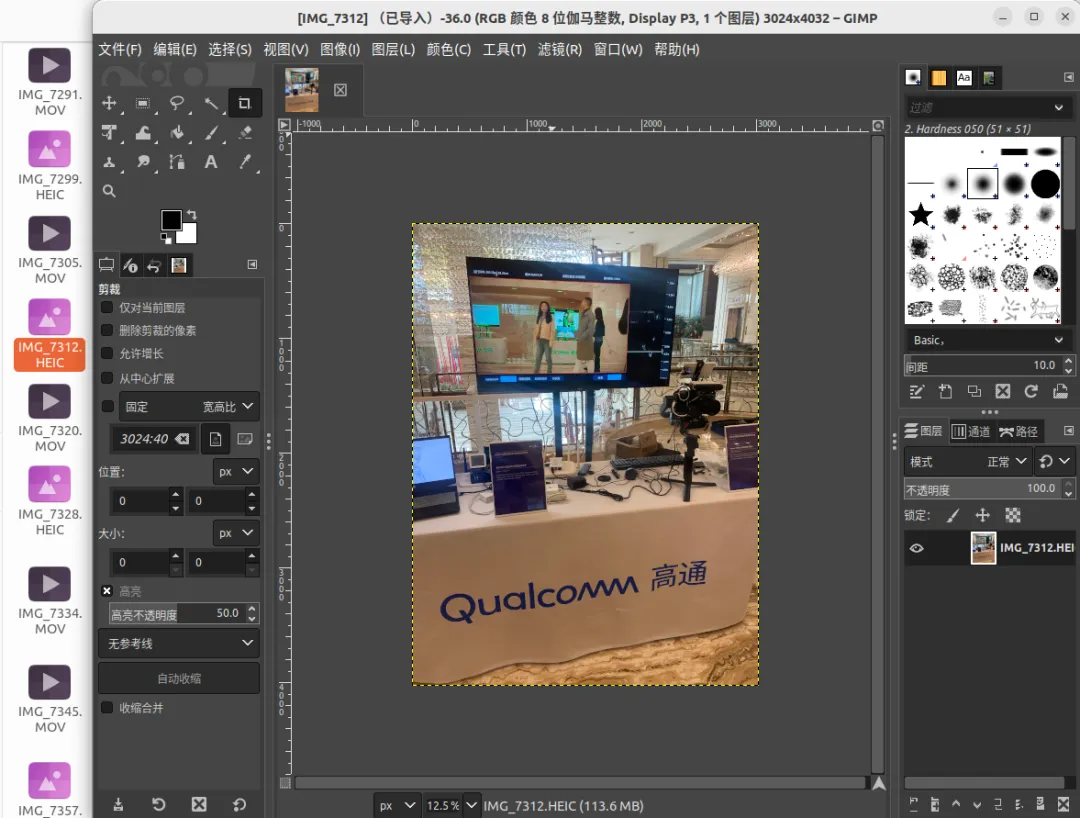Viewport: 1080px width, 818px height.
Task: Enable 删除剪裁的像素 checkbox
Action: [x=107, y=330]
